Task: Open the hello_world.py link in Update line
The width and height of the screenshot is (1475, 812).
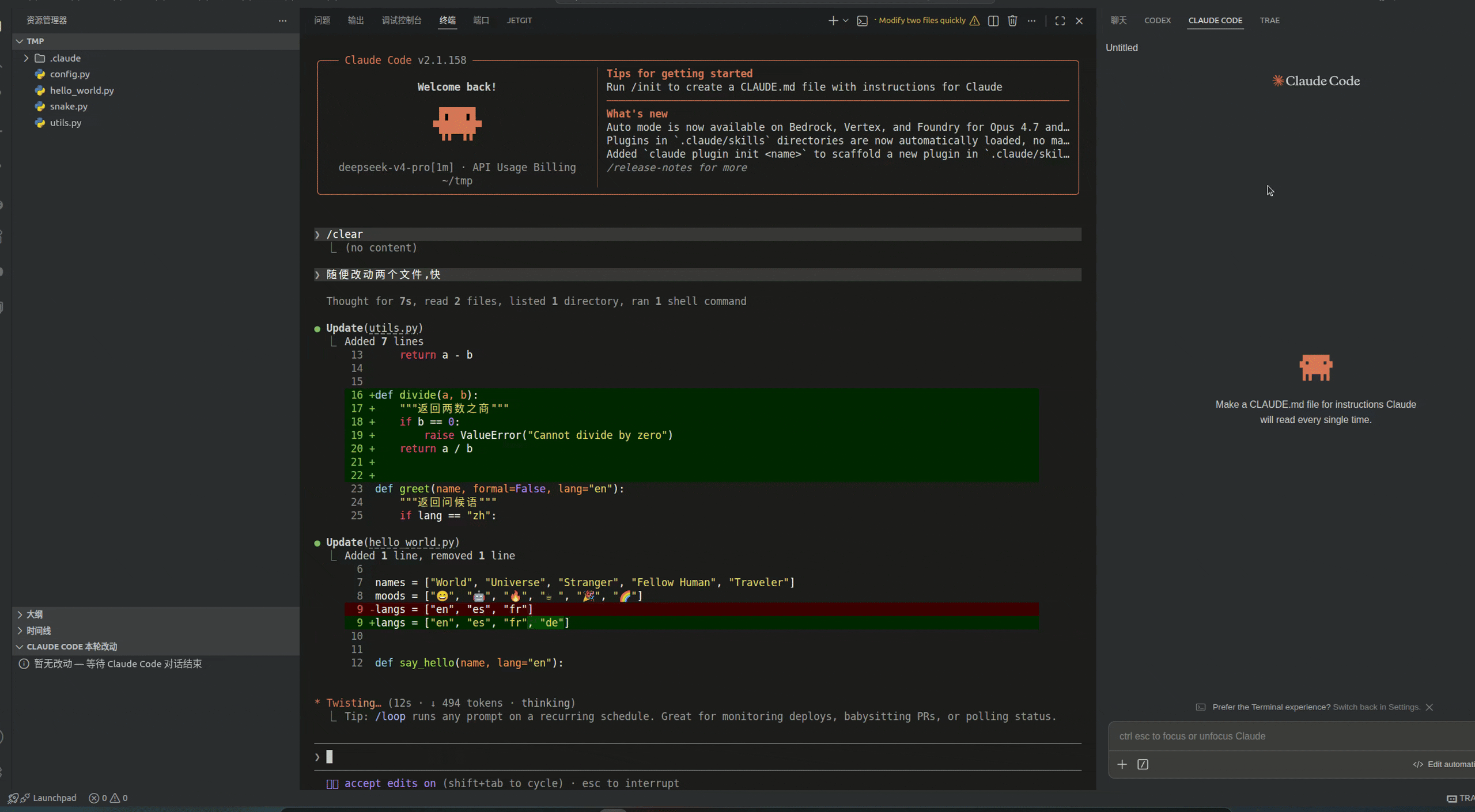Action: [x=412, y=542]
